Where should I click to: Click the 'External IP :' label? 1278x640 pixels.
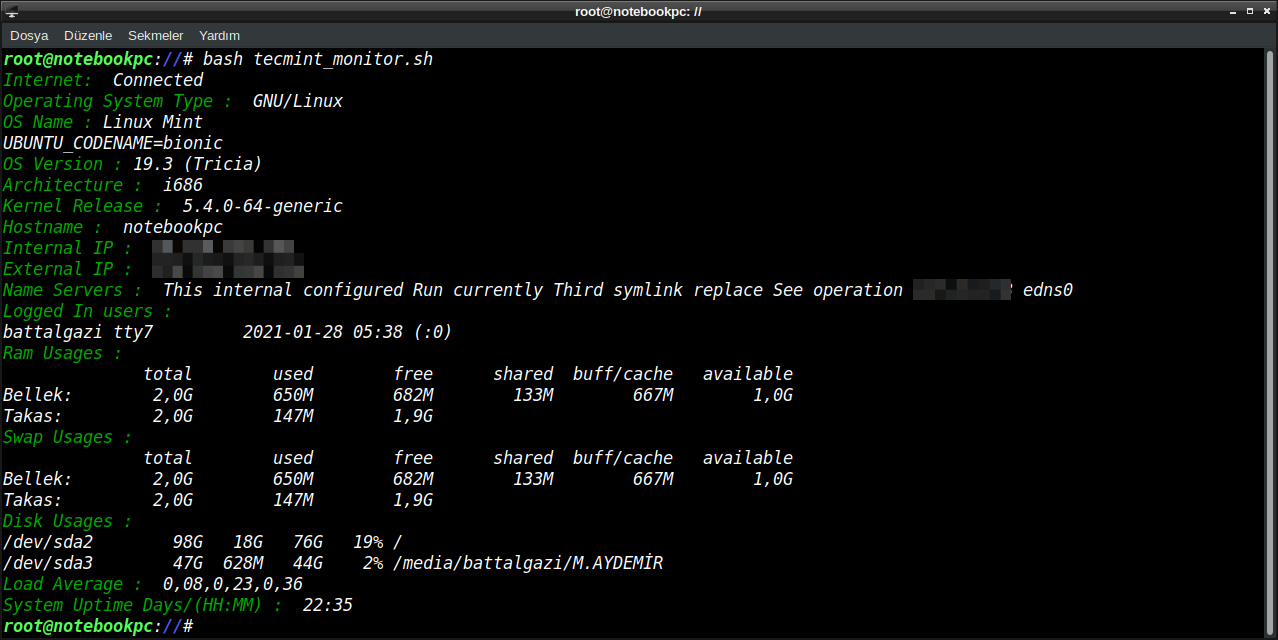[68, 269]
